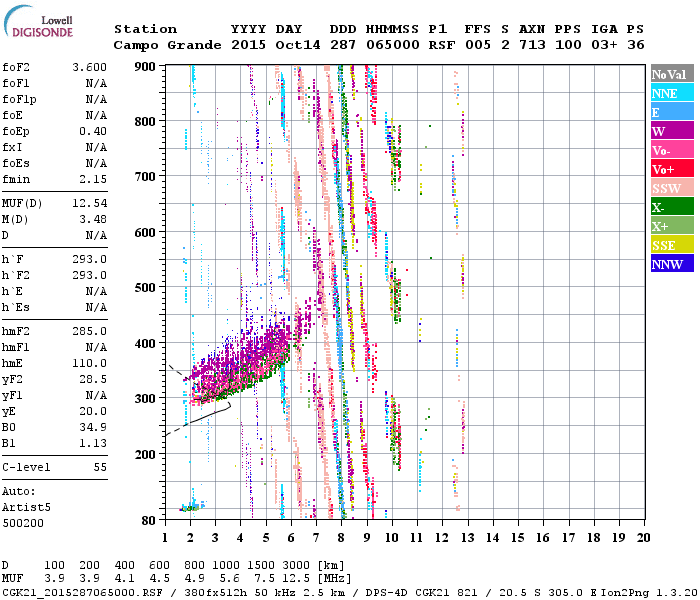Click the AXN value 713
700x600 pixels.
[532, 45]
